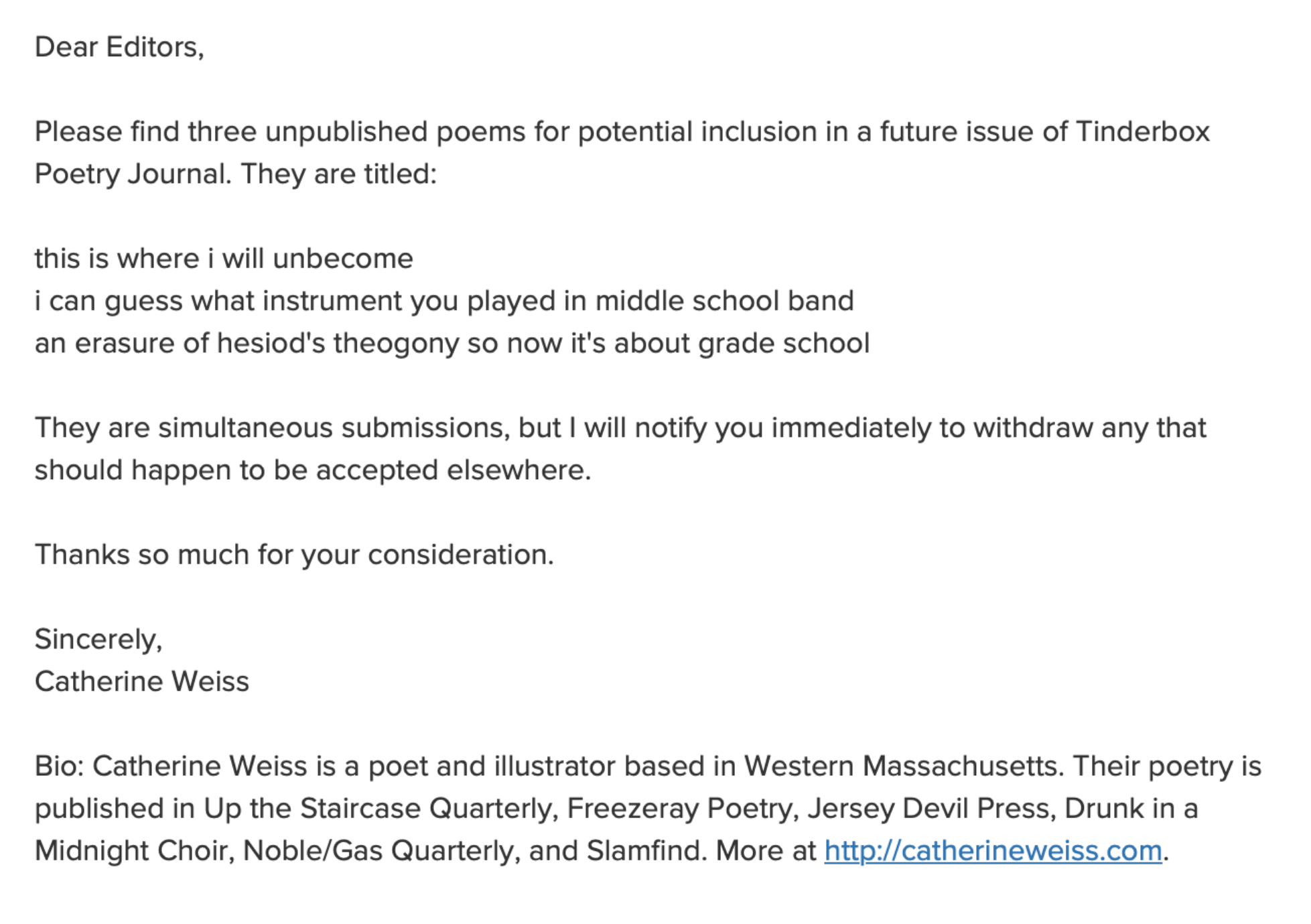Click the word 'Slamfind' in the bio
Viewport: 1311px width, 924px height.
[646, 851]
